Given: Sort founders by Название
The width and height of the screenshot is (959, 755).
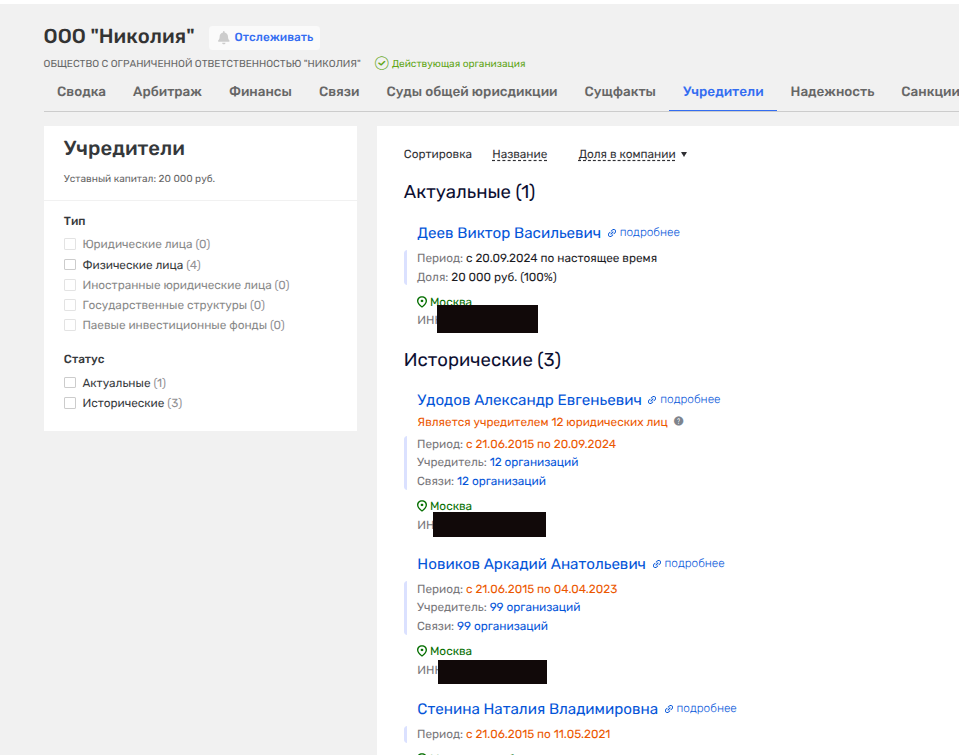Looking at the screenshot, I should click(519, 155).
